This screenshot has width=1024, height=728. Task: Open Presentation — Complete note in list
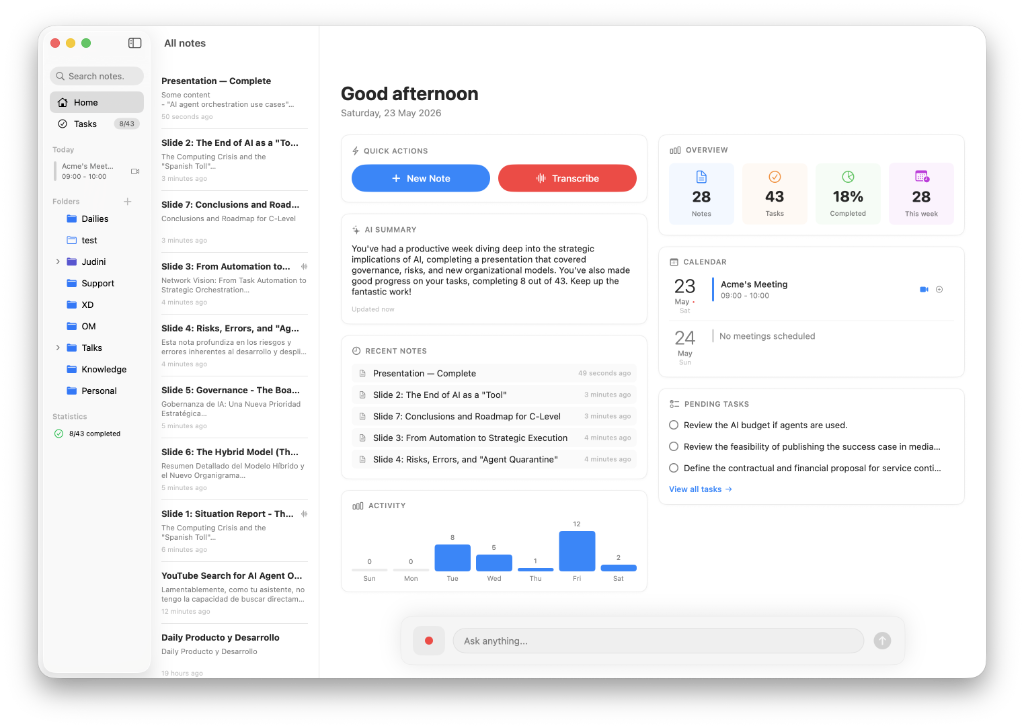click(x=234, y=98)
